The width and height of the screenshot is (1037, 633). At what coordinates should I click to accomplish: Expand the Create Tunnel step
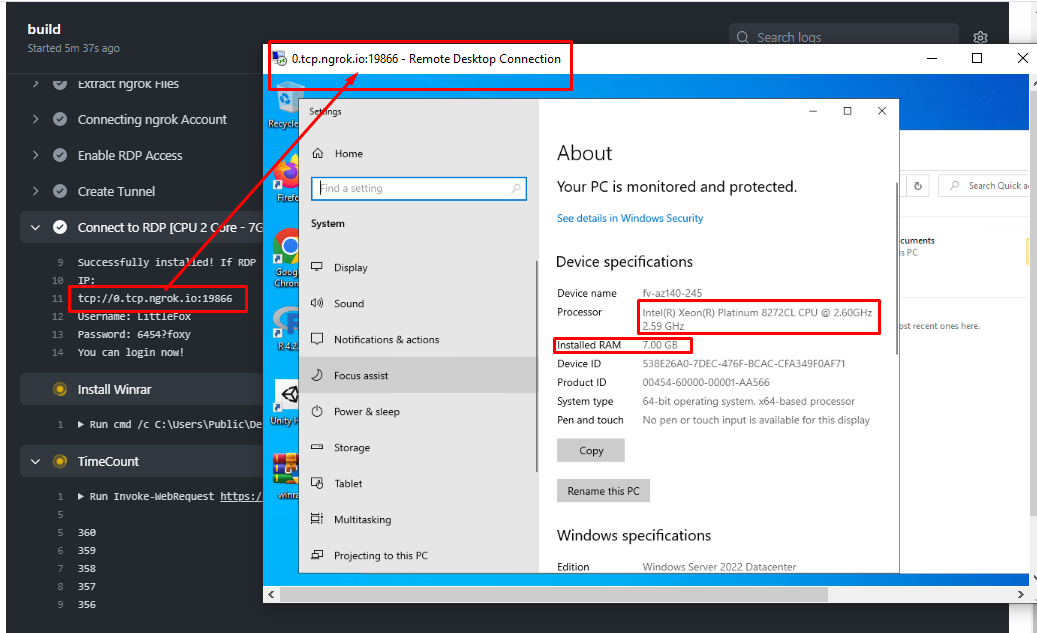pyautogui.click(x=36, y=191)
